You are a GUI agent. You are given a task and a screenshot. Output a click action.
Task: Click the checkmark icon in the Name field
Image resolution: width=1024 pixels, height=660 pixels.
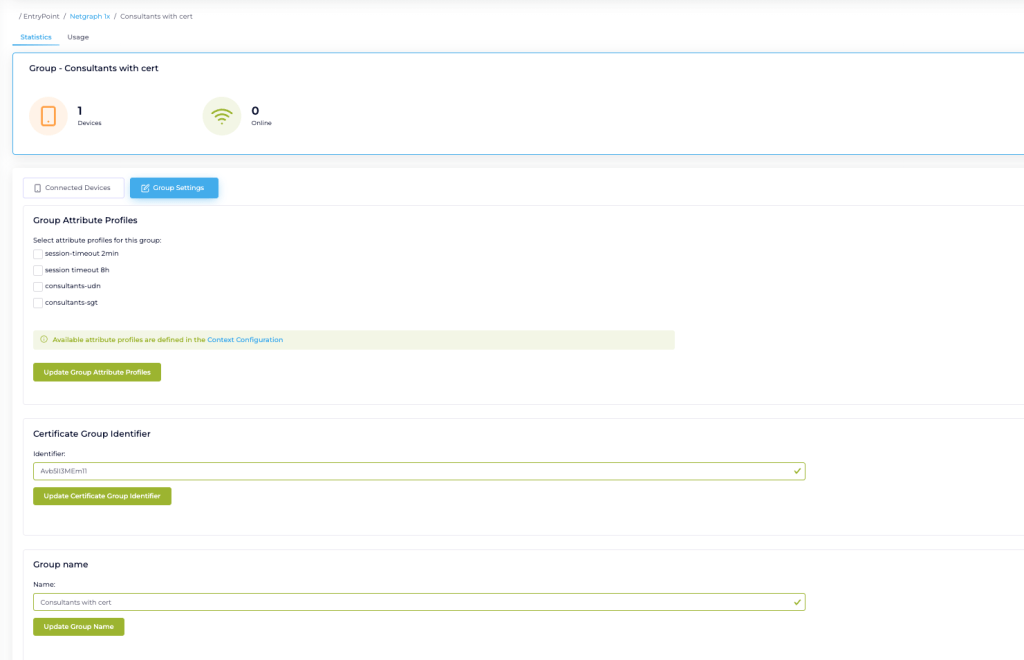click(x=796, y=603)
